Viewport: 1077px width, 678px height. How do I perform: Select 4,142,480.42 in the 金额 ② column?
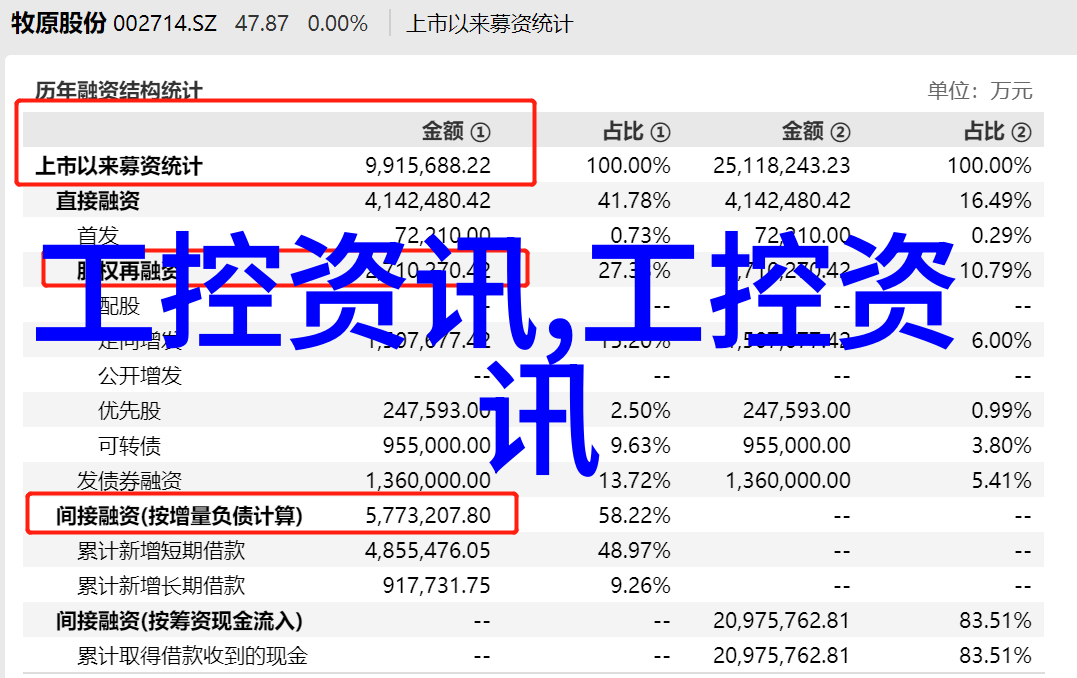pos(788,201)
